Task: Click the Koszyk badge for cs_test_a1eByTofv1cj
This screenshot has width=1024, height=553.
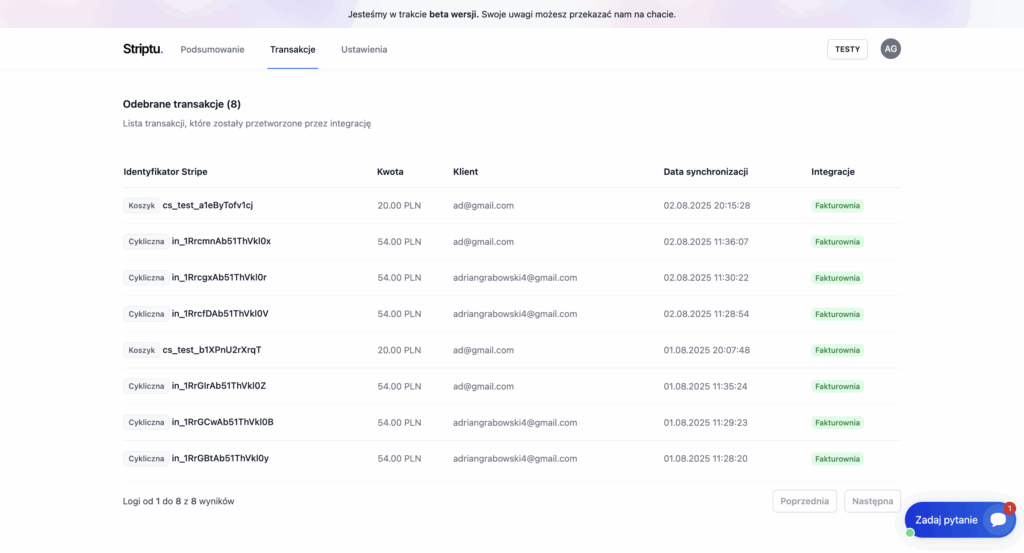Action: click(x=141, y=205)
